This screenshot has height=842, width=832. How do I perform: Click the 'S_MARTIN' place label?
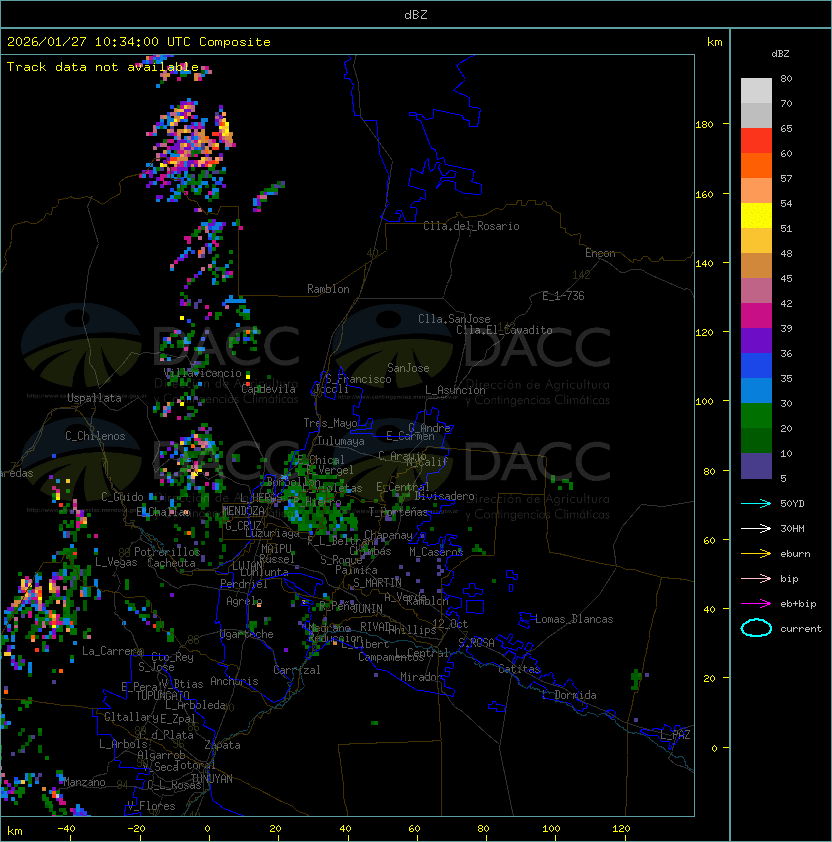pyautogui.click(x=377, y=583)
